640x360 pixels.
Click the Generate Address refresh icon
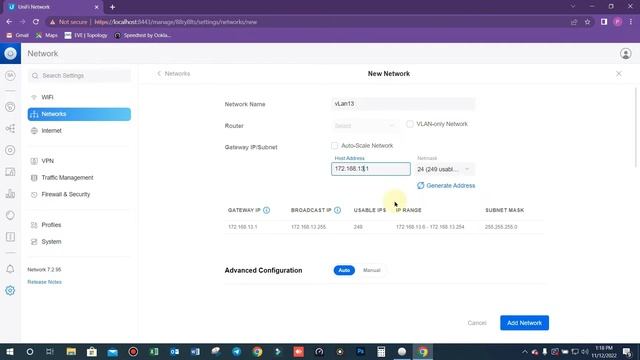point(420,186)
